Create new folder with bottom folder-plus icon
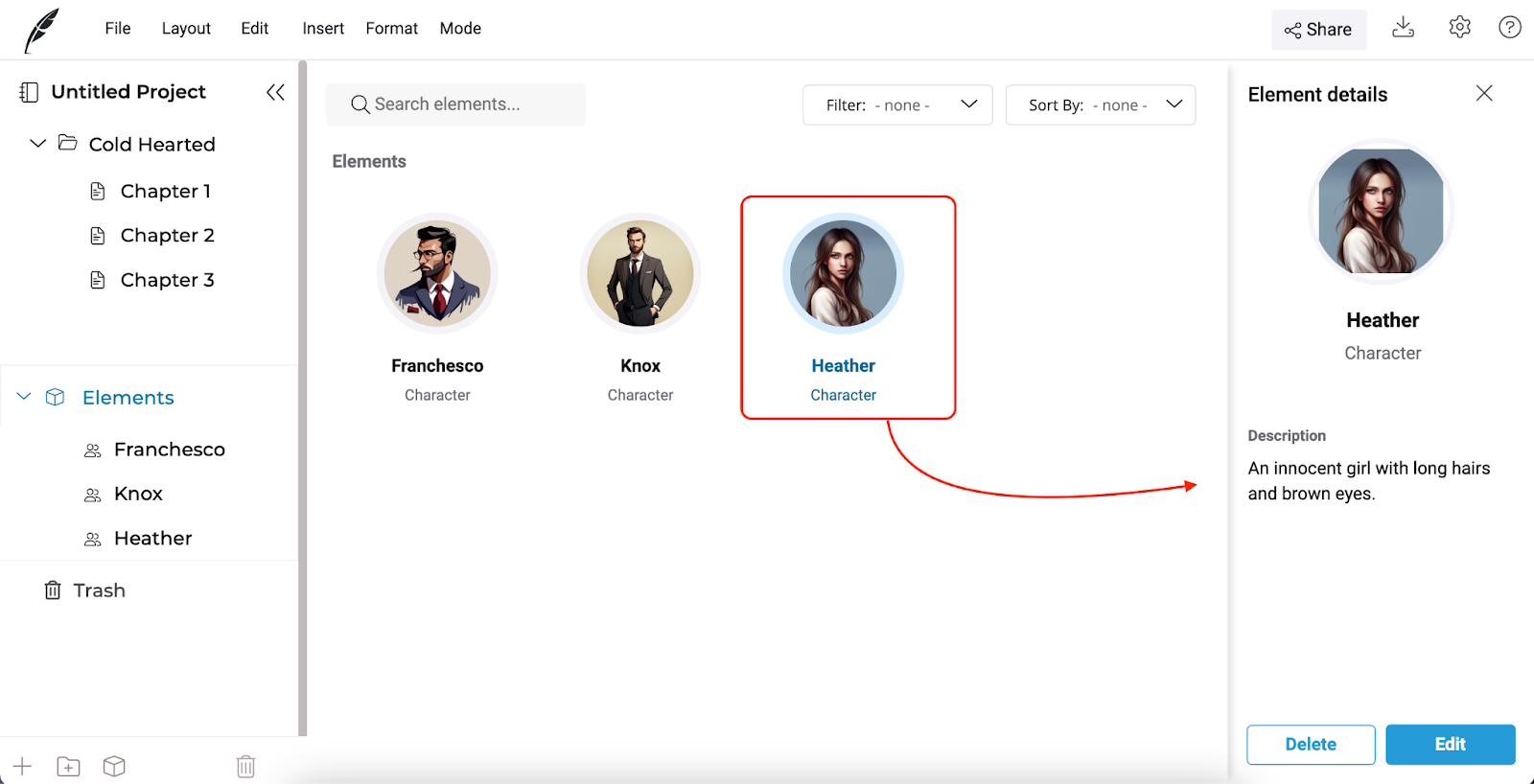Screen dimensions: 1534x784 point(68,766)
